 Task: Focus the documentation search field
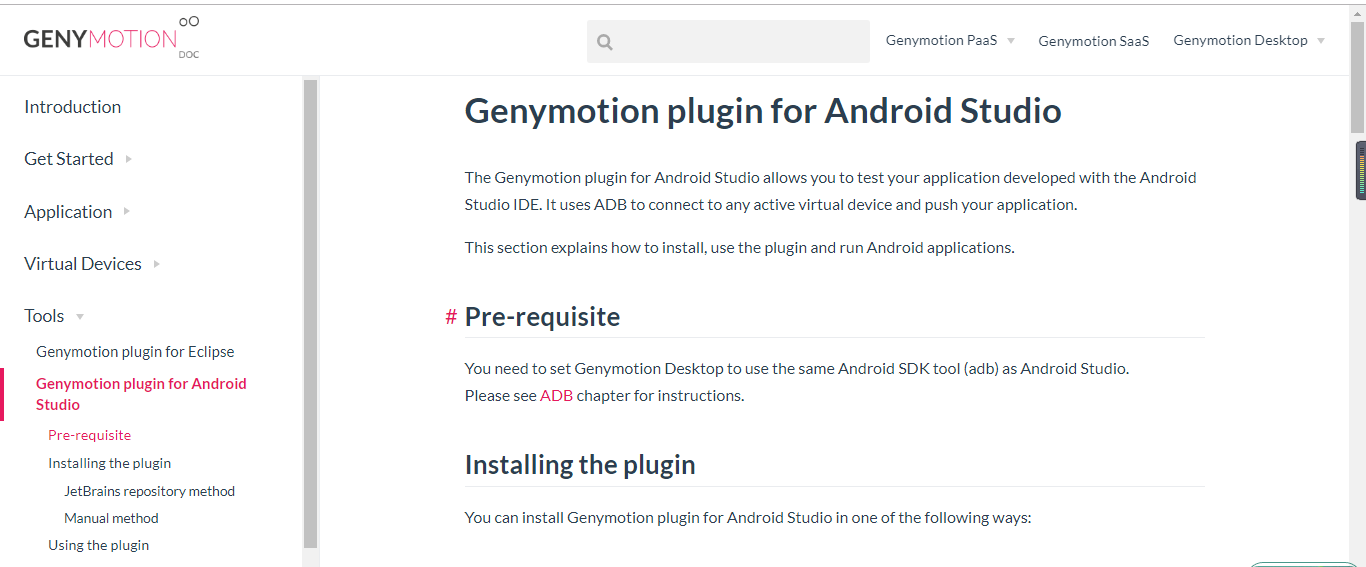pos(728,42)
